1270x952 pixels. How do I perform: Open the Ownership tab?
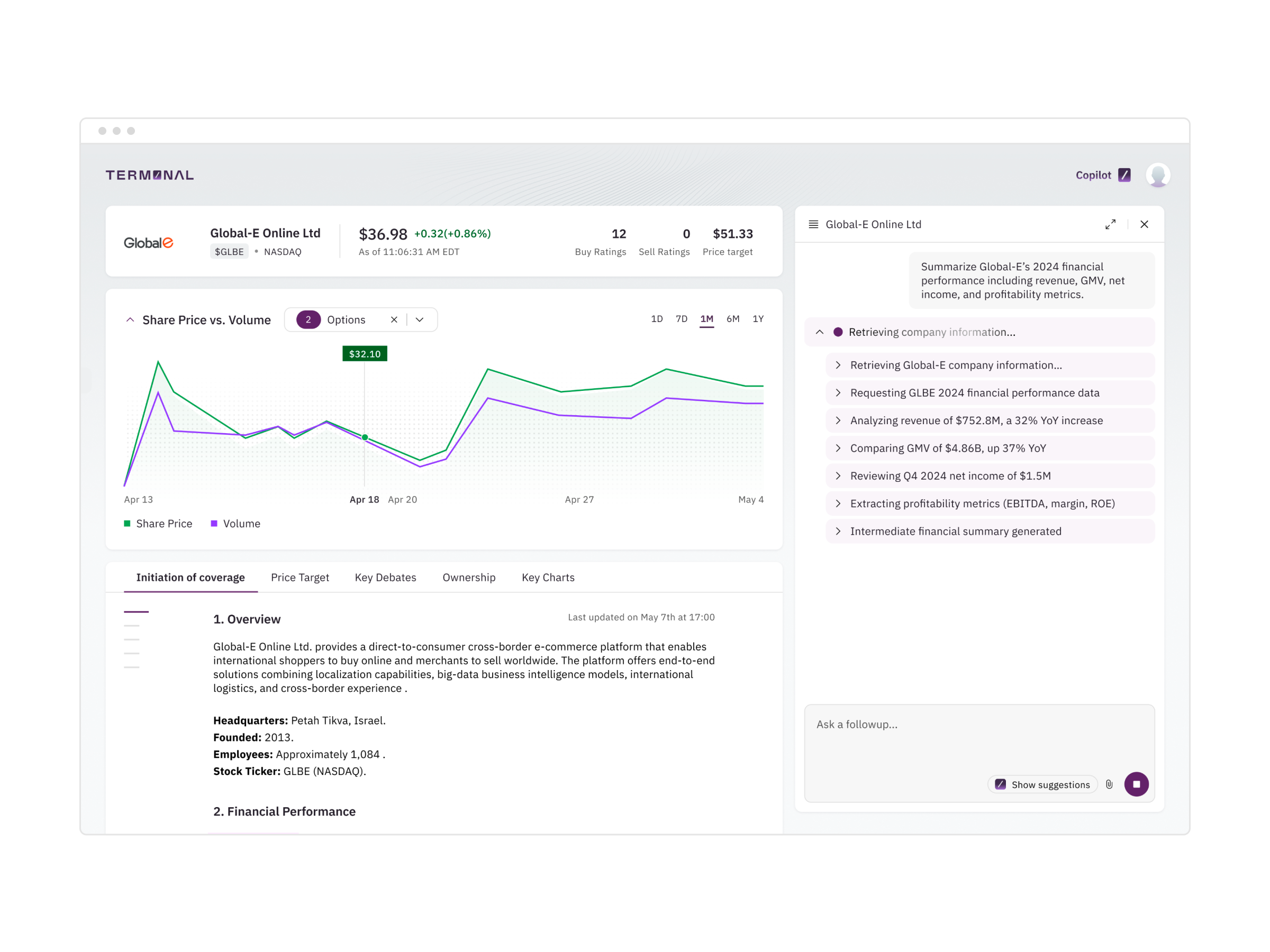[x=469, y=578]
